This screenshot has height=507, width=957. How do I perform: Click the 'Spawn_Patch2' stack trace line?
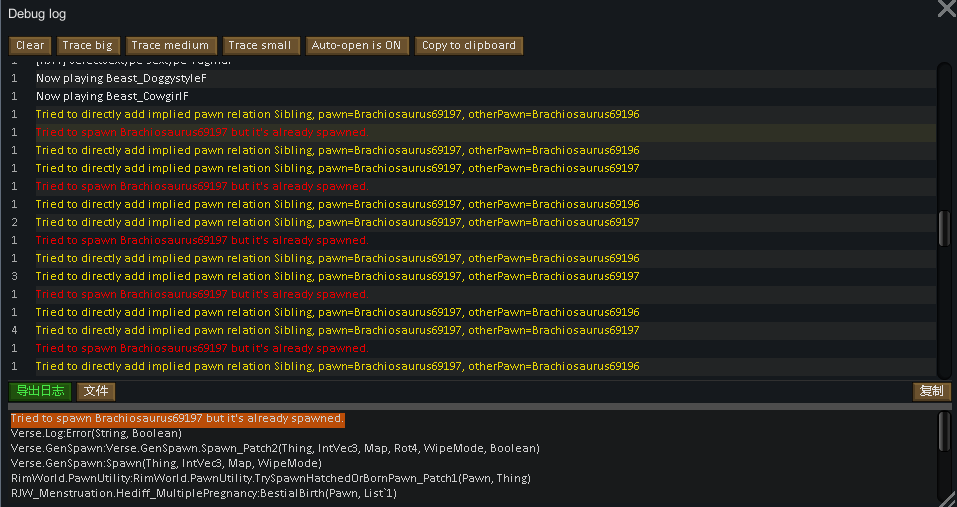pyautogui.click(x=275, y=448)
